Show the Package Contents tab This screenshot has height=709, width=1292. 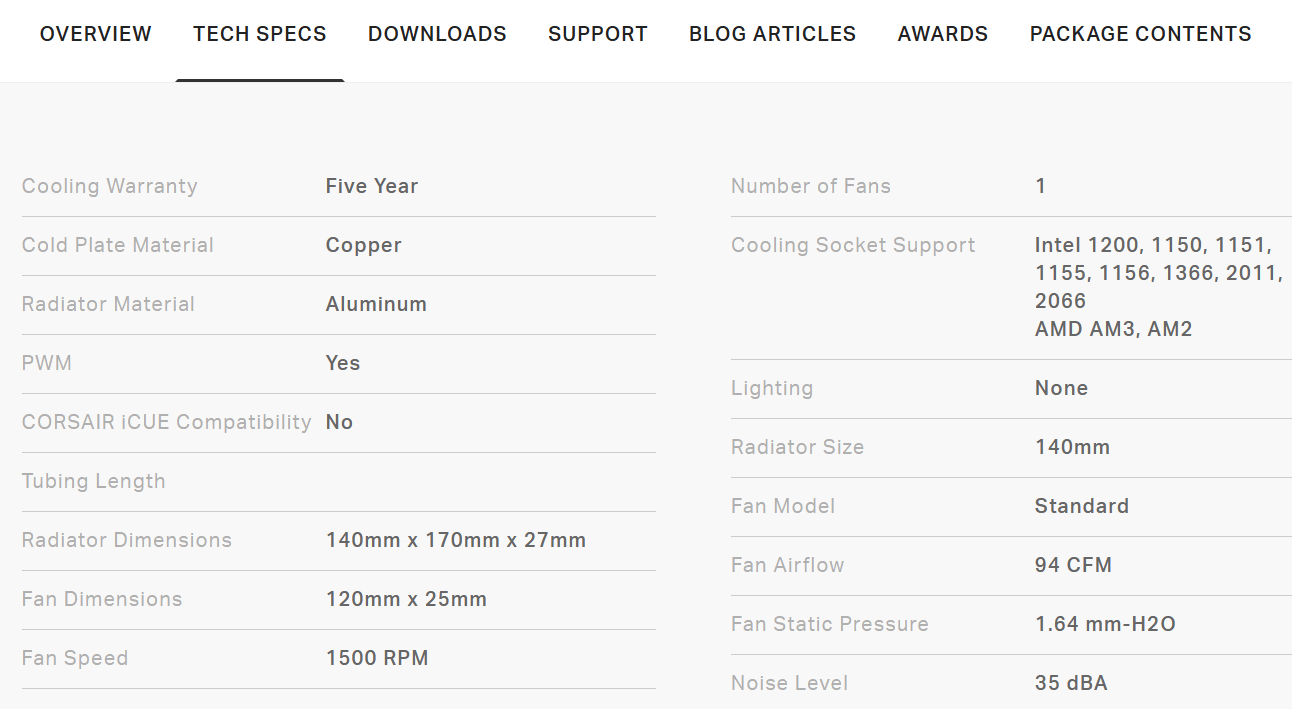coord(1140,34)
